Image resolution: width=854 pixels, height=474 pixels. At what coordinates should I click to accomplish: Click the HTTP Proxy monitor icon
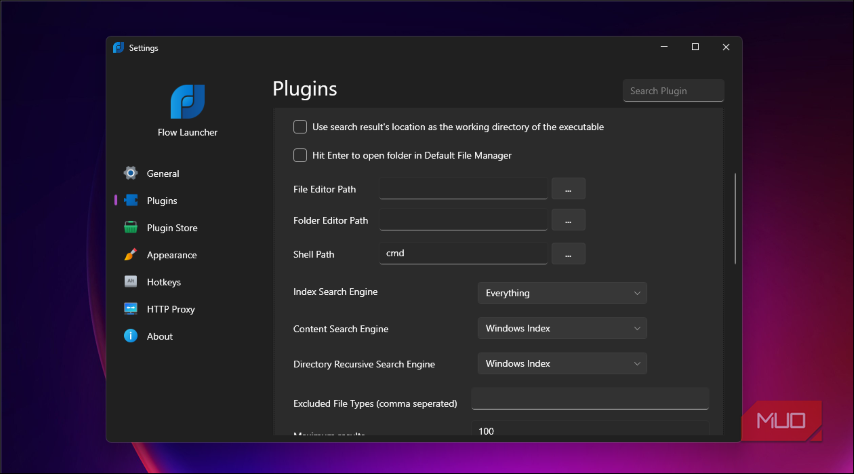(131, 309)
